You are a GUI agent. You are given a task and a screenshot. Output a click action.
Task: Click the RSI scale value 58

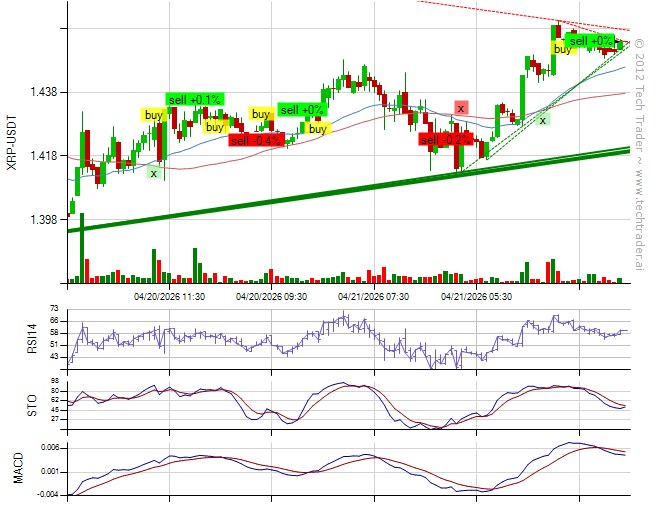[x=54, y=333]
